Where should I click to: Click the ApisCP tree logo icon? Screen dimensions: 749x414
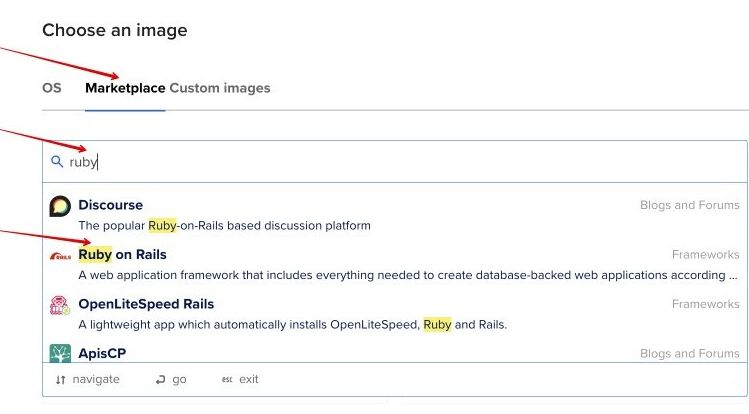coord(60,353)
